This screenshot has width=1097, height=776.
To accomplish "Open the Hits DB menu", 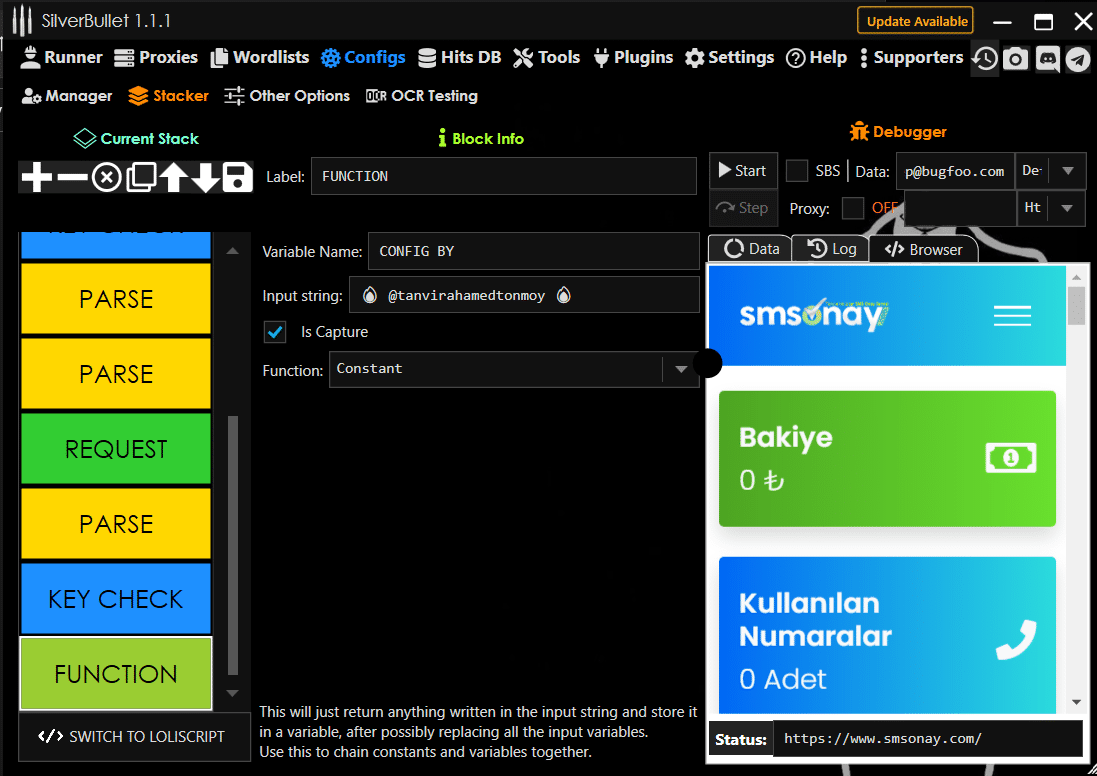I will [460, 57].
